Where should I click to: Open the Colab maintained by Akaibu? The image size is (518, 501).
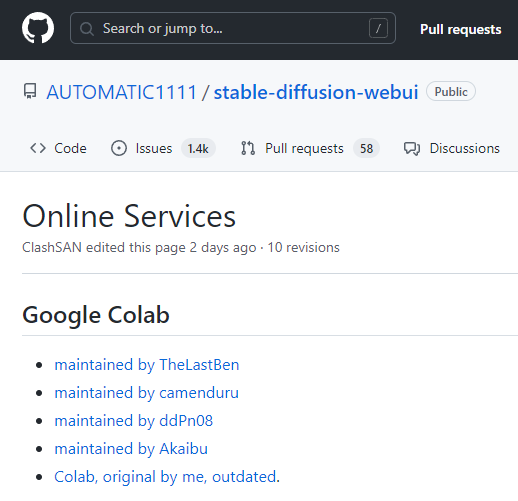tap(131, 449)
